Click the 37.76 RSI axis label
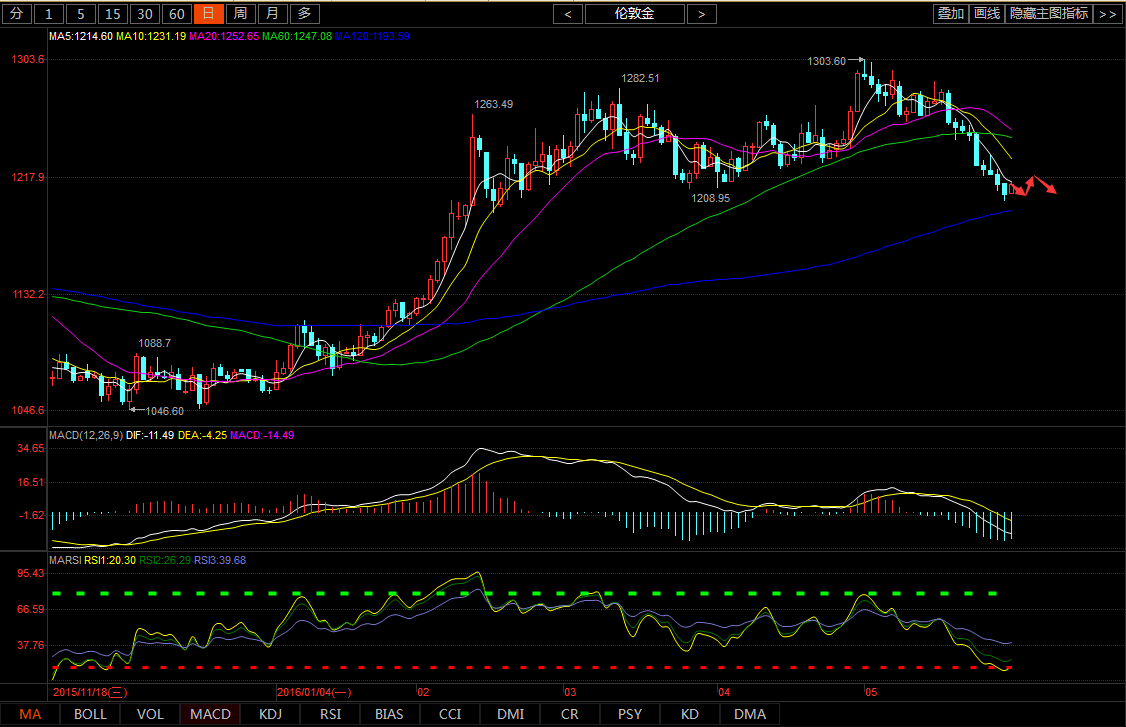 pyautogui.click(x=31, y=645)
